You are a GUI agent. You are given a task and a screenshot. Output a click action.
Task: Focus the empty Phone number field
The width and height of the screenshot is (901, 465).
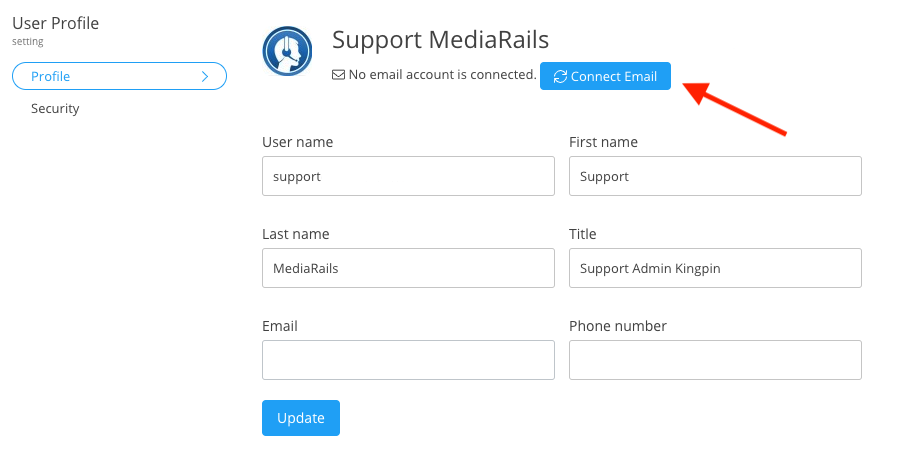click(x=715, y=360)
